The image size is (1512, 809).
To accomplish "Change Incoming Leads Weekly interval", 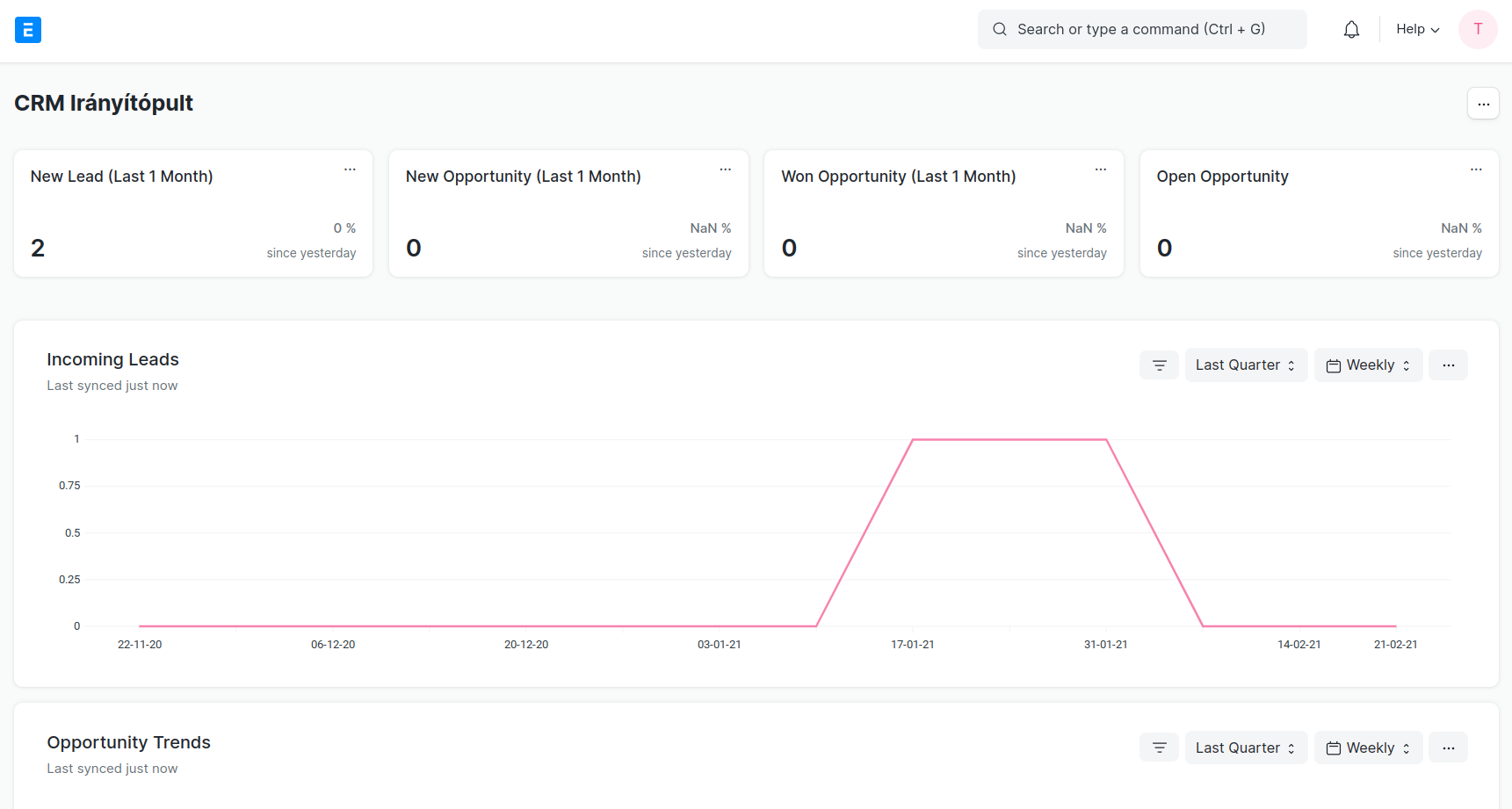I will pyautogui.click(x=1368, y=365).
